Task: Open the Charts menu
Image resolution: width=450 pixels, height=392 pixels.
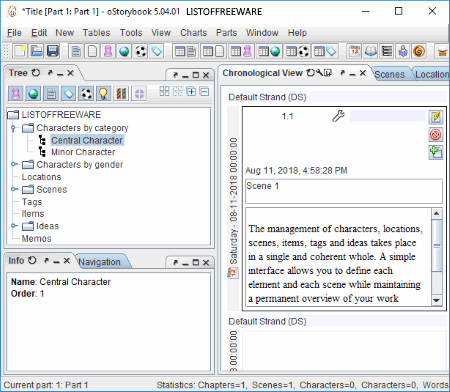Action: (x=193, y=33)
